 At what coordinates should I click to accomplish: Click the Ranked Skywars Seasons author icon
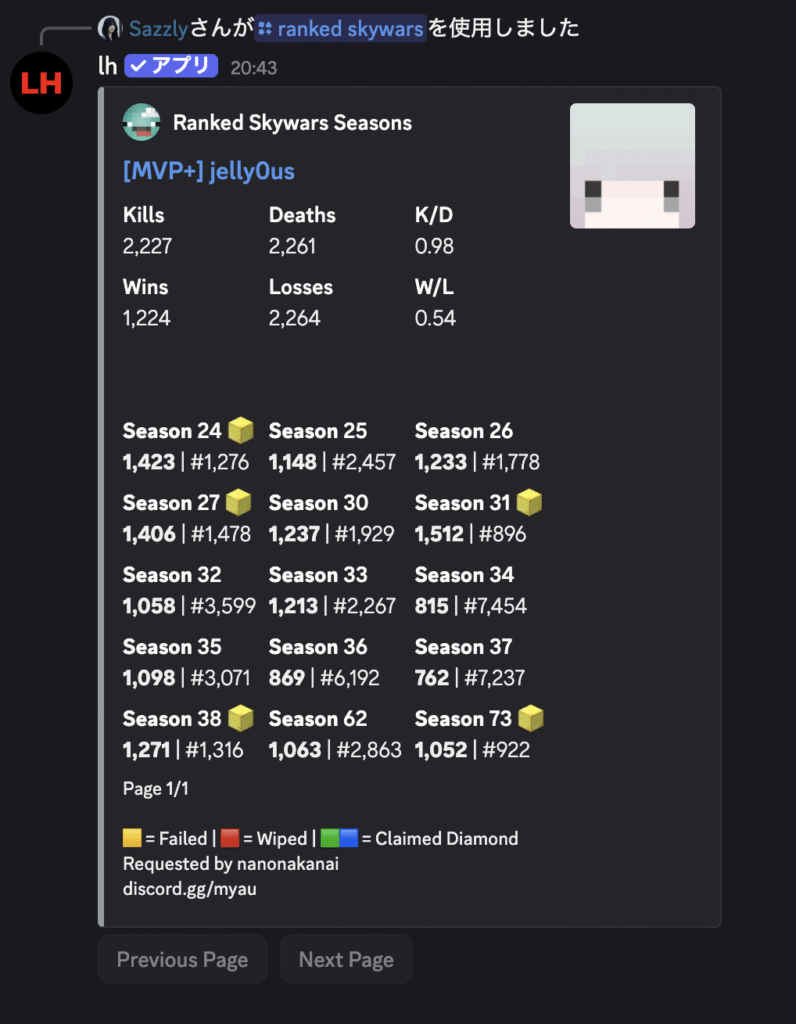[x=142, y=123]
